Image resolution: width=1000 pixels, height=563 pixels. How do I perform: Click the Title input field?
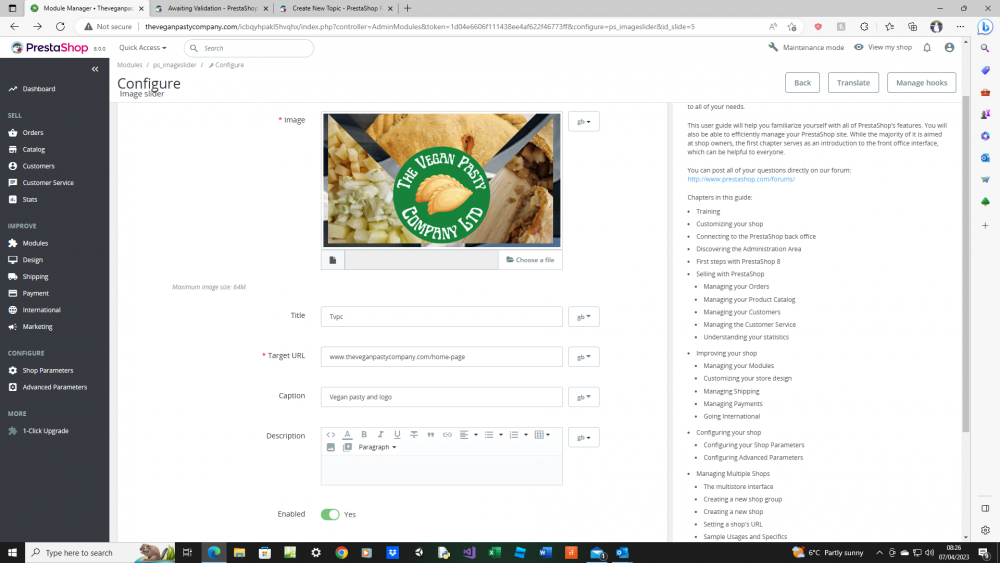pyautogui.click(x=441, y=316)
